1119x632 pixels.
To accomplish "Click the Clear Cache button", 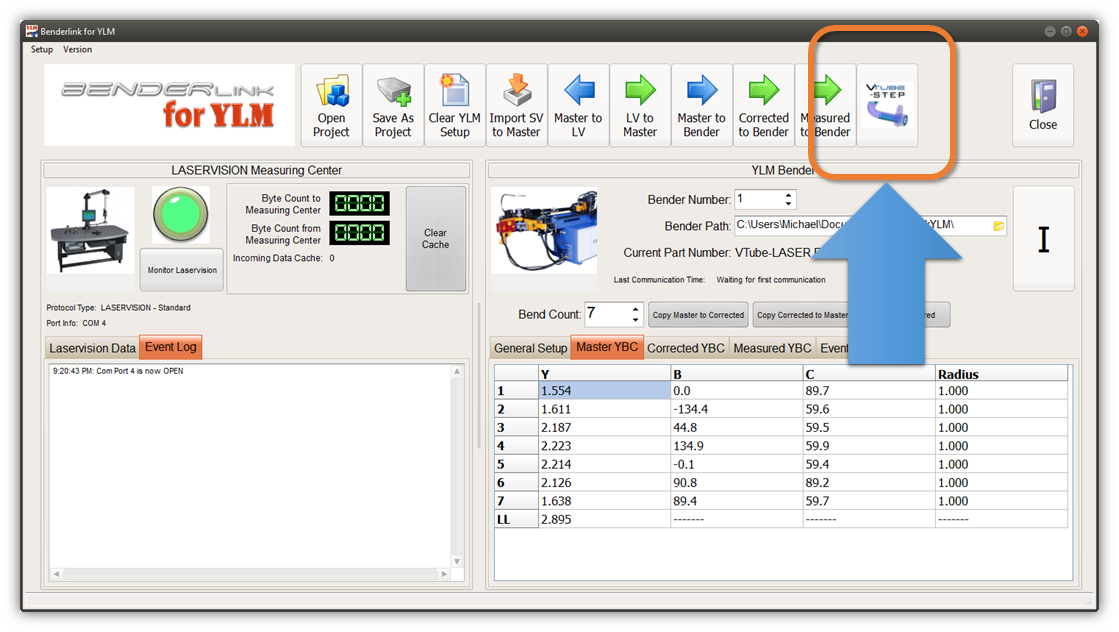I will (x=435, y=239).
